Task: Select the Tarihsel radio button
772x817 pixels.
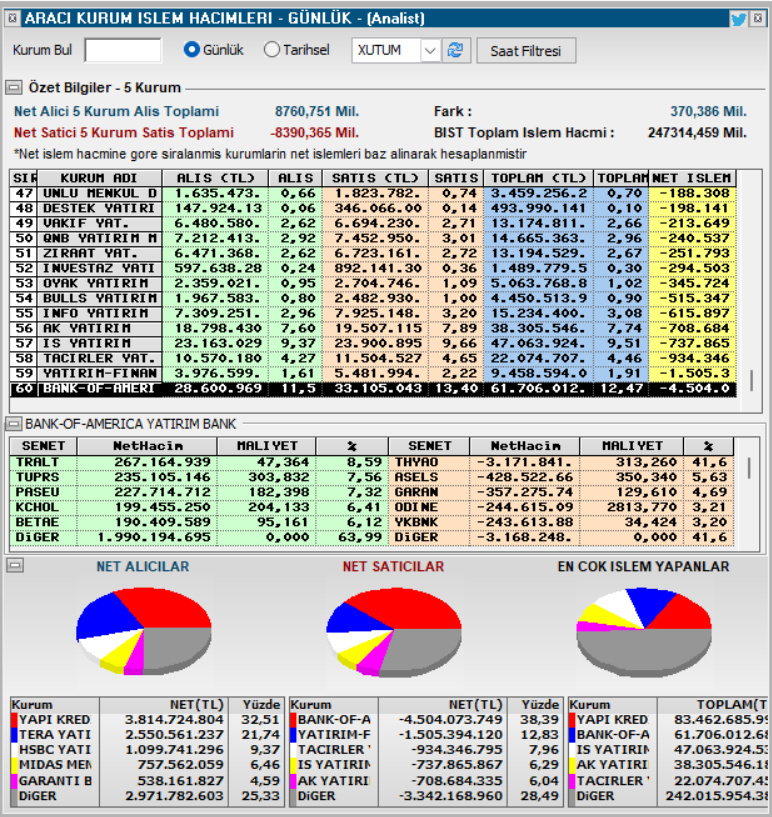Action: pyautogui.click(x=271, y=49)
